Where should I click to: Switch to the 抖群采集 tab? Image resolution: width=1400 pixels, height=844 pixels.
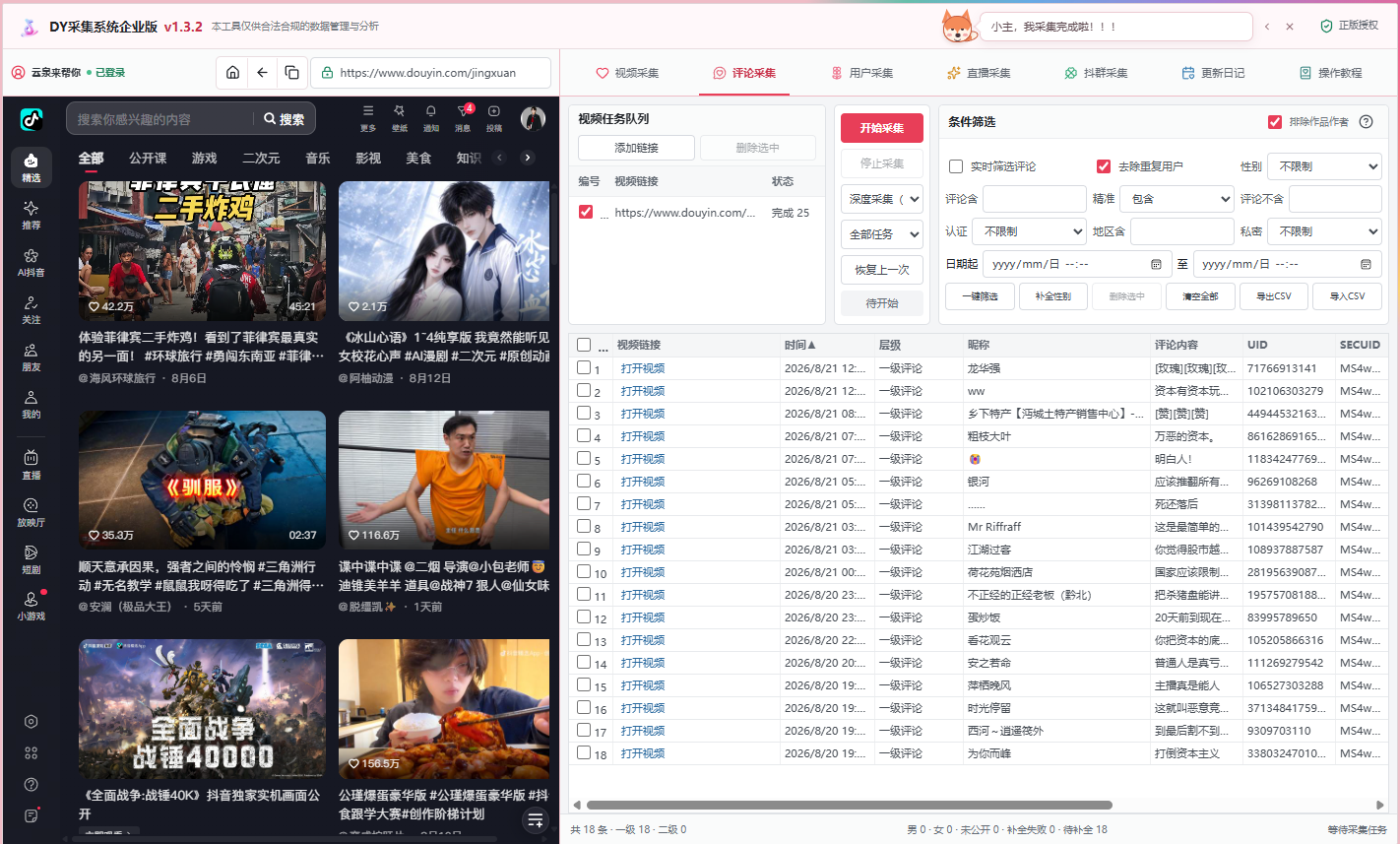1096,73
